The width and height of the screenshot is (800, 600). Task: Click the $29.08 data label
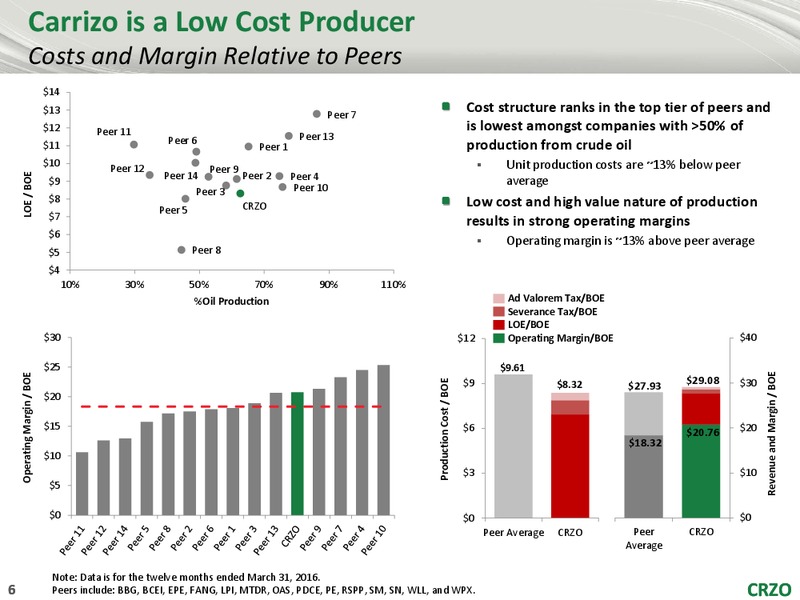coord(703,381)
